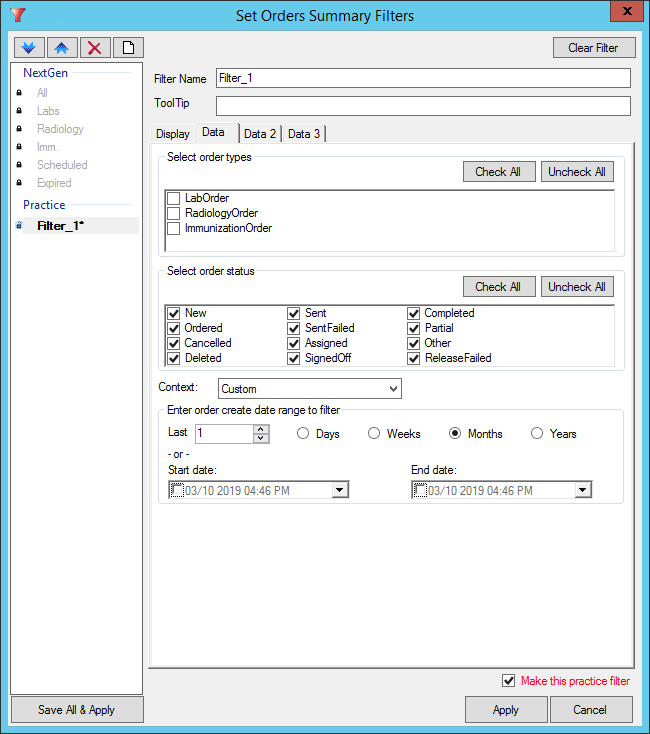The image size is (650, 734).
Task: Click Uncheck All for order types
Action: coord(577,172)
